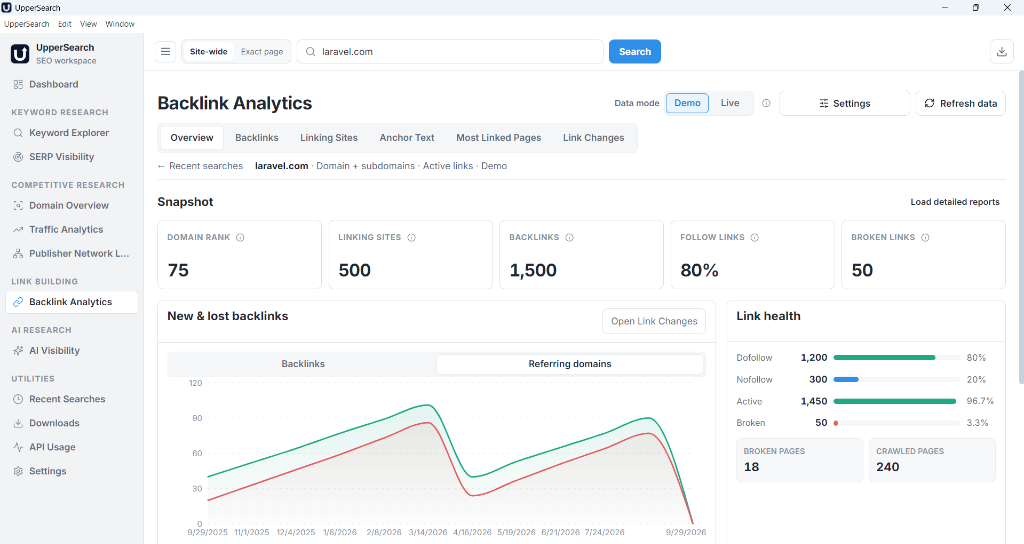Click the Follow Links info icon
This screenshot has height=544, width=1024.
(755, 238)
